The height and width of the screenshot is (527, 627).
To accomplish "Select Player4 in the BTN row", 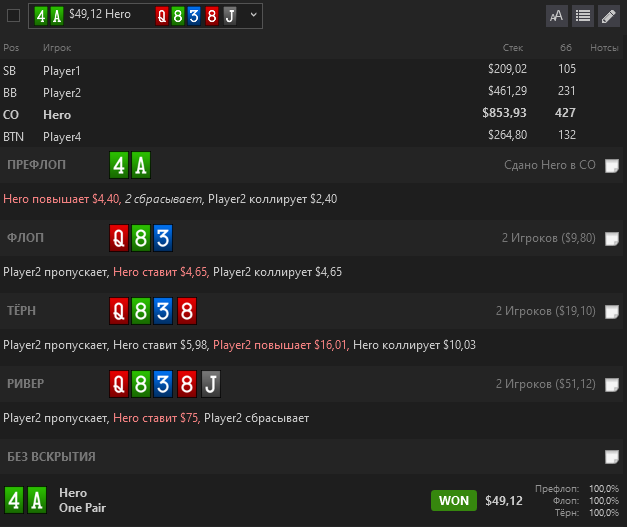I will (62, 137).
